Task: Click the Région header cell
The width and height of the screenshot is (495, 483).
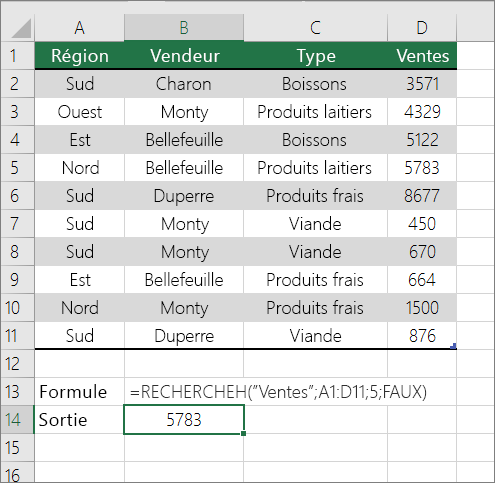Action: (x=79, y=56)
